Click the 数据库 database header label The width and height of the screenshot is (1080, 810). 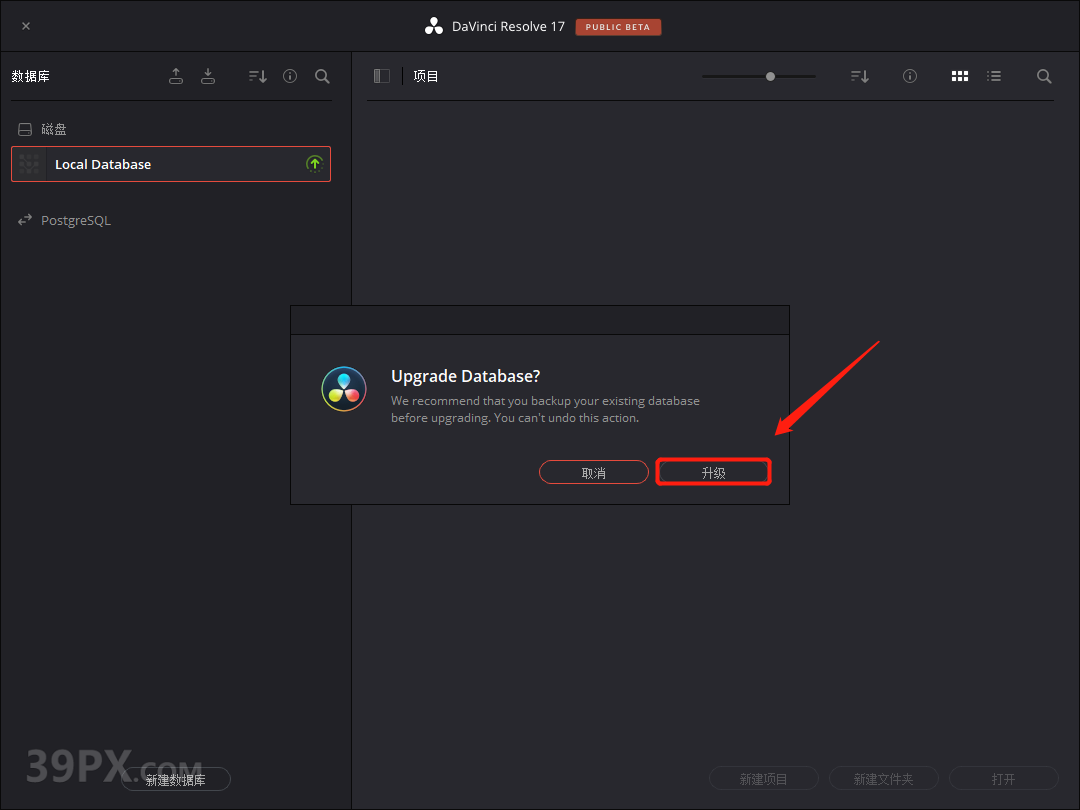point(30,76)
